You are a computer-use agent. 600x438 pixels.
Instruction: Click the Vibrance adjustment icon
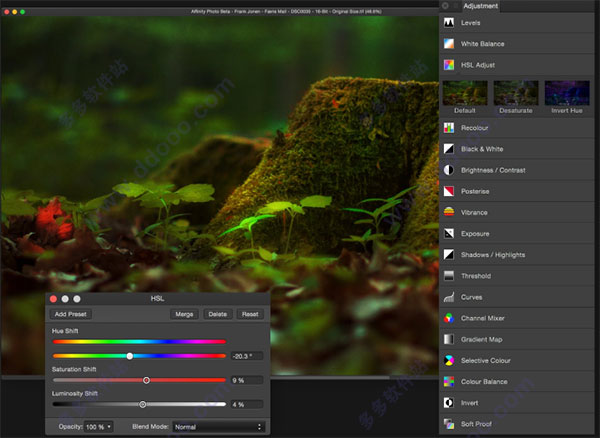pos(449,212)
